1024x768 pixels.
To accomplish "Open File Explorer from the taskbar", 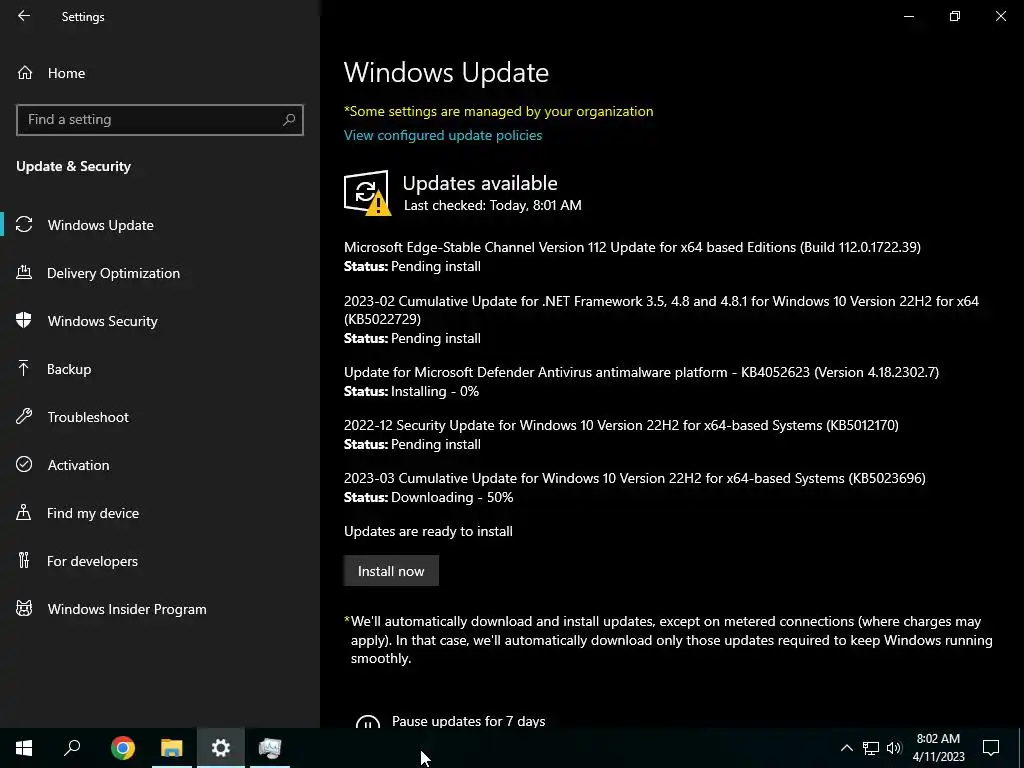I will 172,748.
